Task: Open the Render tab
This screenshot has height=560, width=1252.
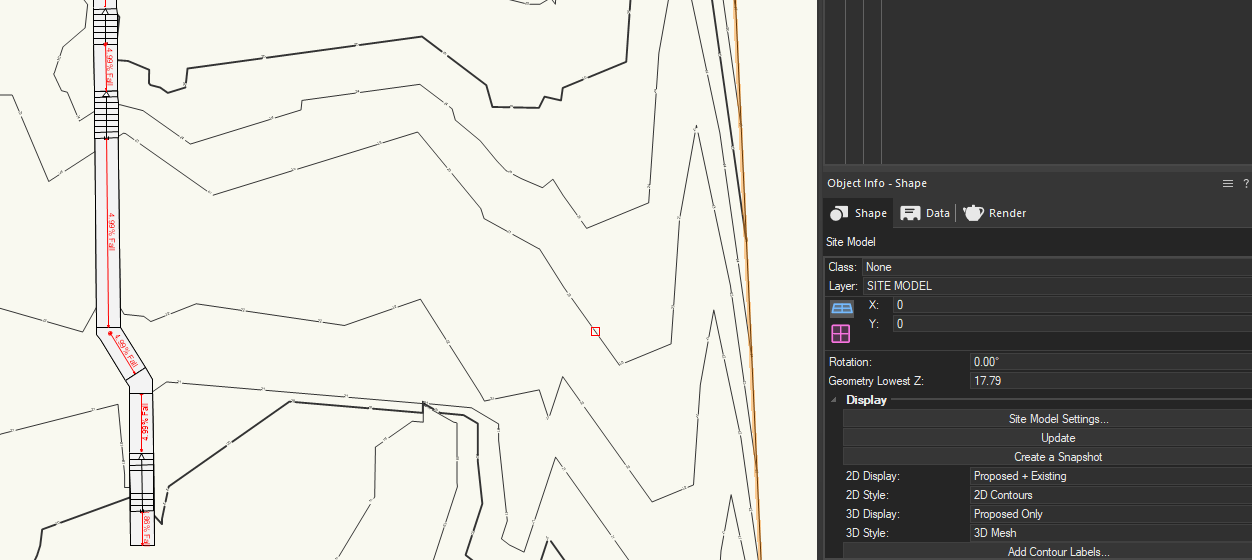Action: (995, 213)
